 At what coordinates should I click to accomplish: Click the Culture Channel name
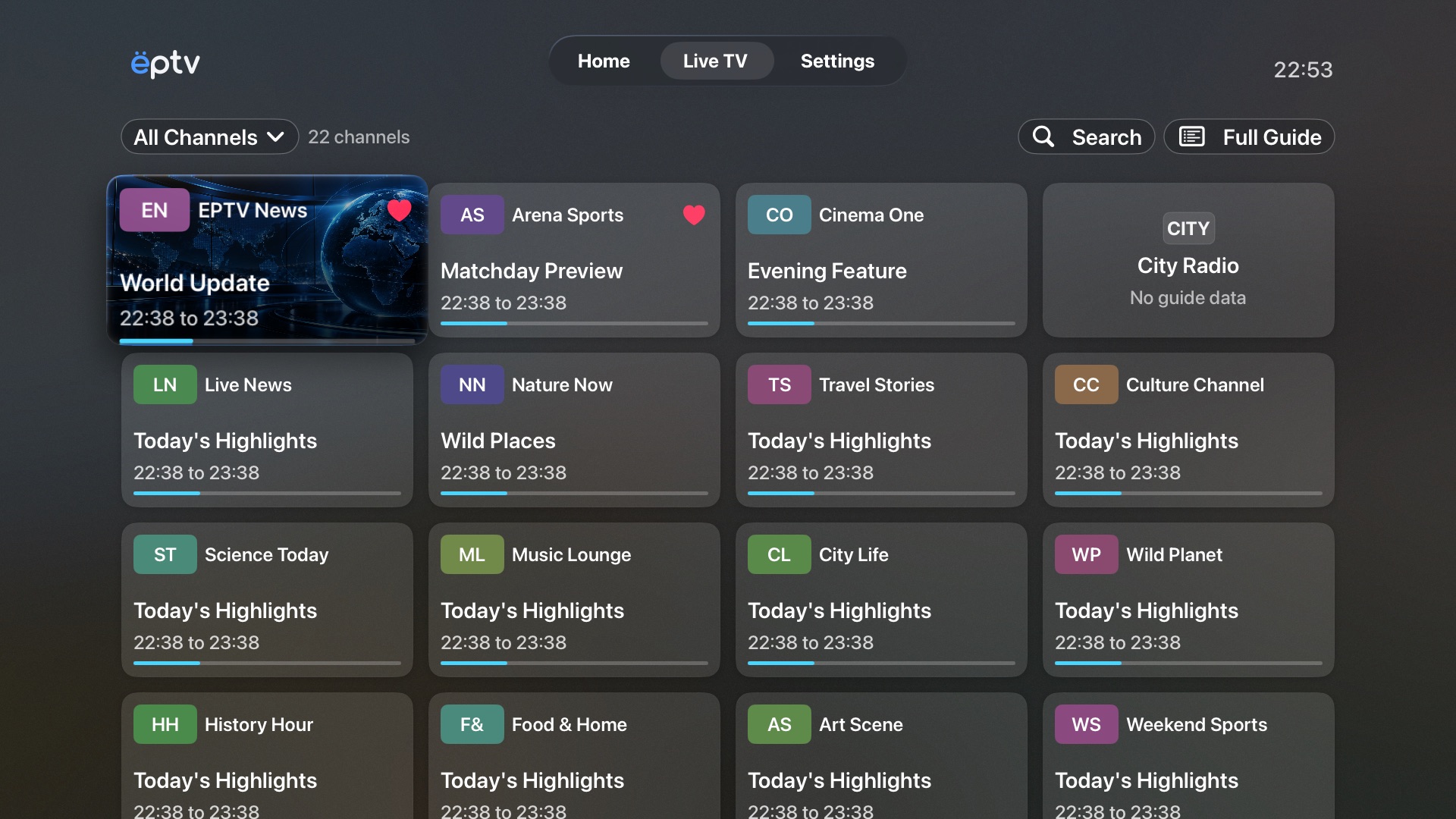(1195, 385)
